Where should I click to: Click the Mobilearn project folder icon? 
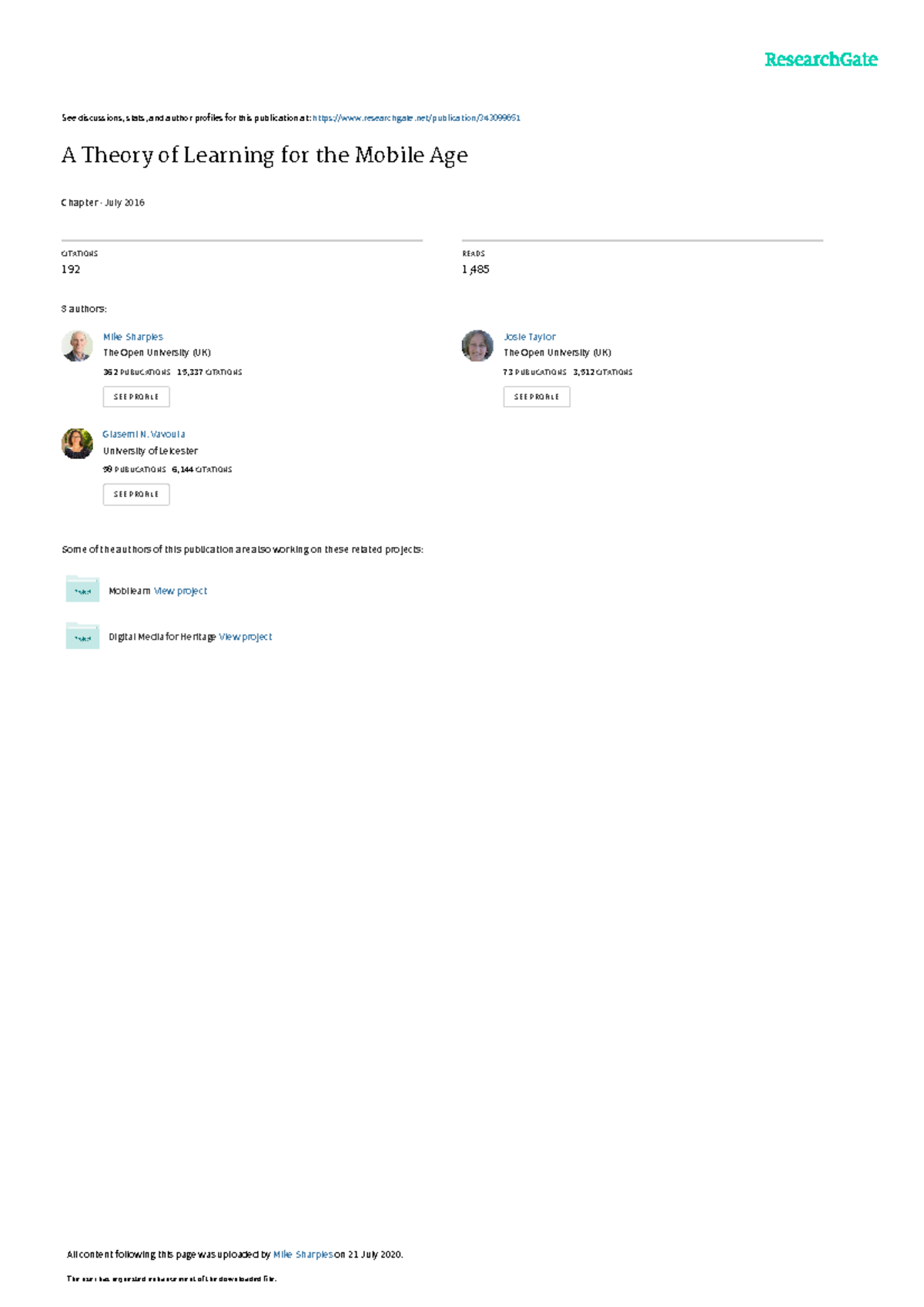pyautogui.click(x=82, y=589)
